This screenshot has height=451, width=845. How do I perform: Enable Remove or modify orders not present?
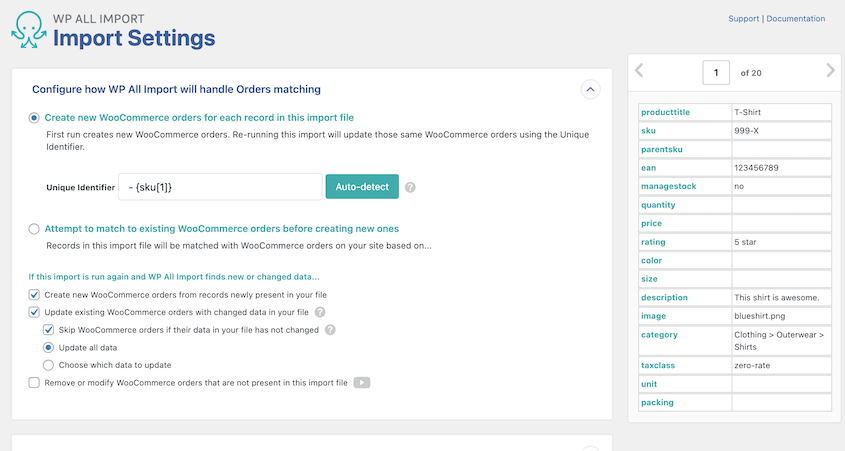click(x=35, y=382)
